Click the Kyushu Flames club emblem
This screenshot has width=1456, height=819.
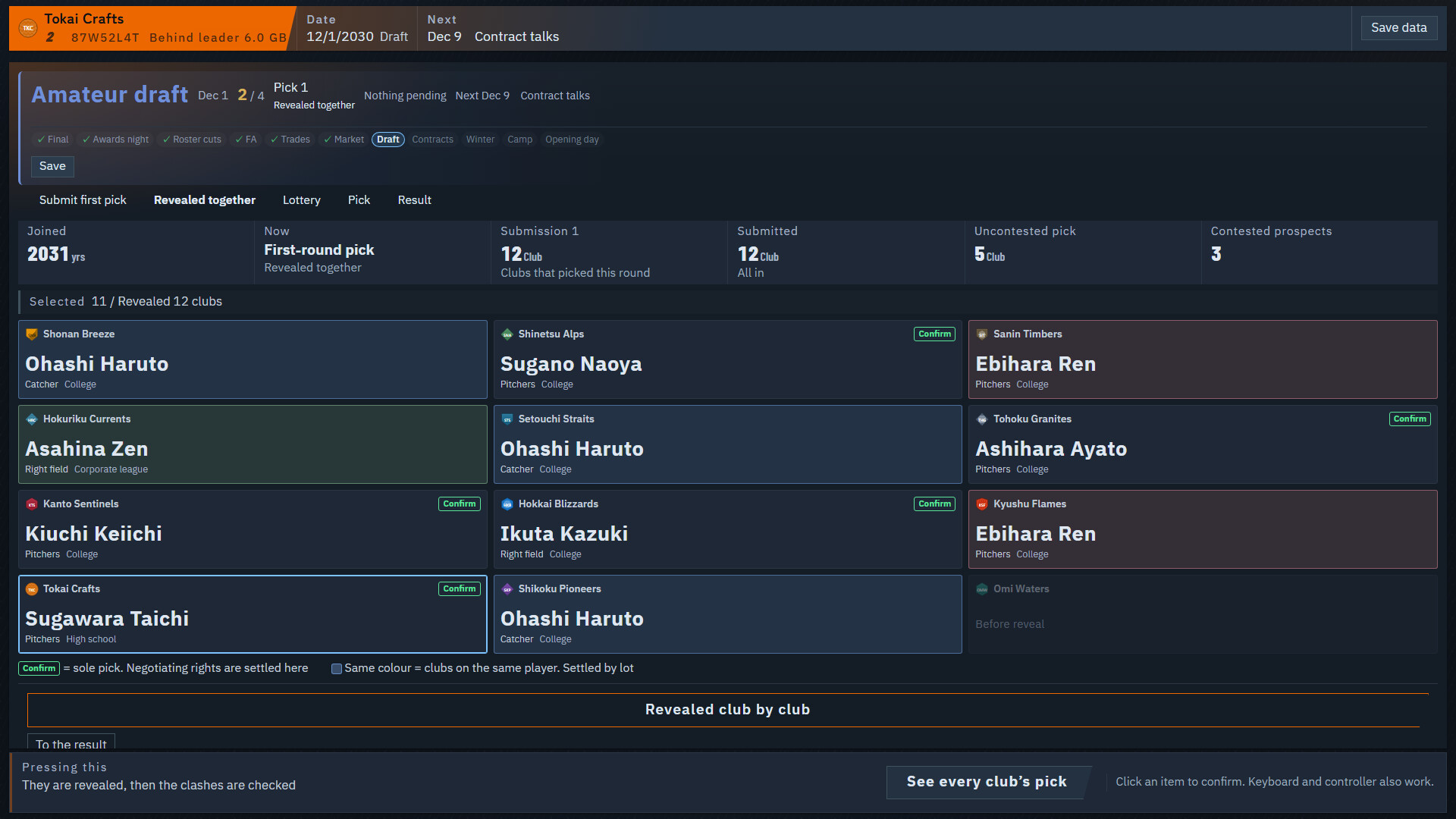click(982, 504)
